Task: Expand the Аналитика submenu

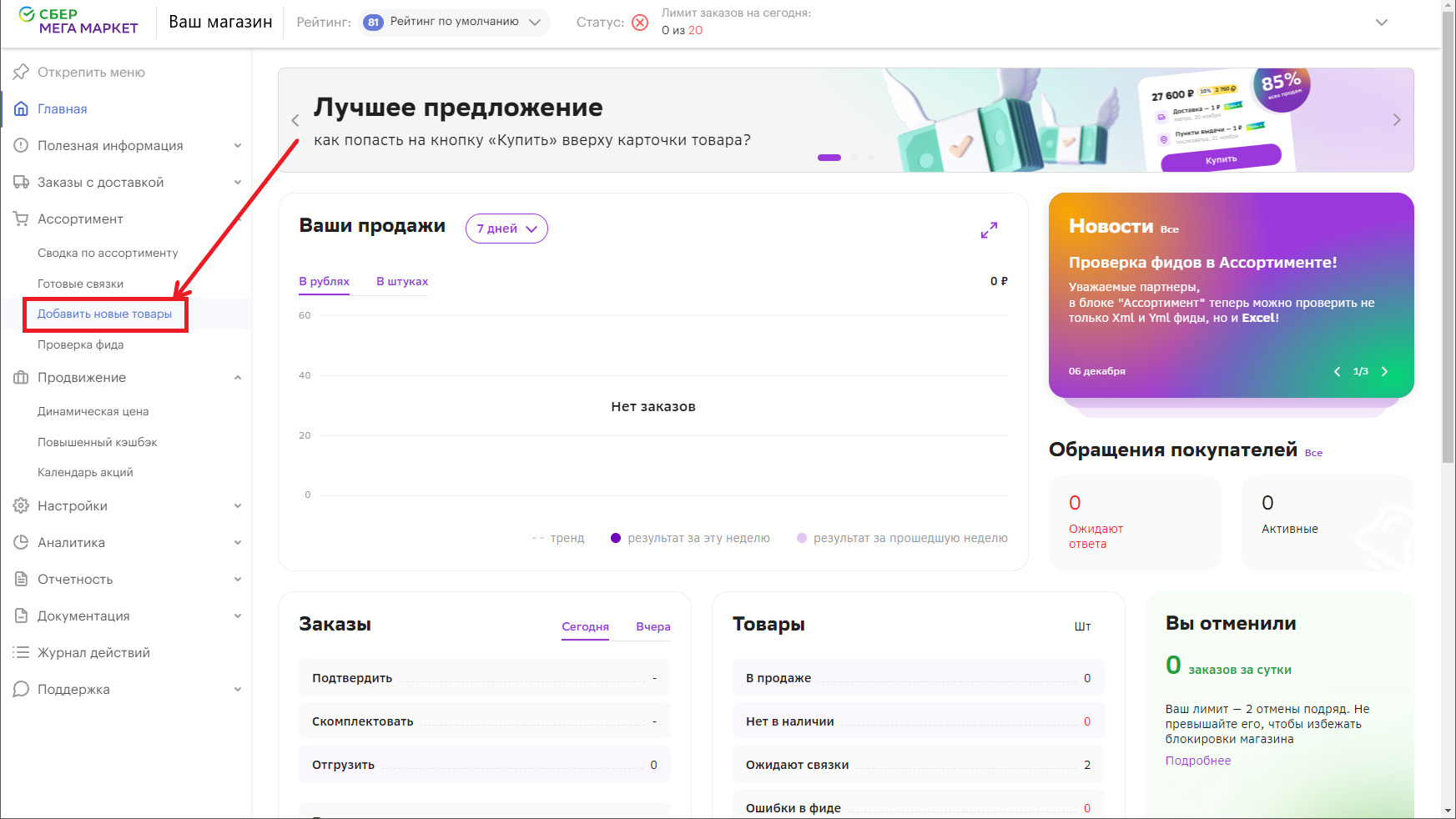Action: [238, 542]
